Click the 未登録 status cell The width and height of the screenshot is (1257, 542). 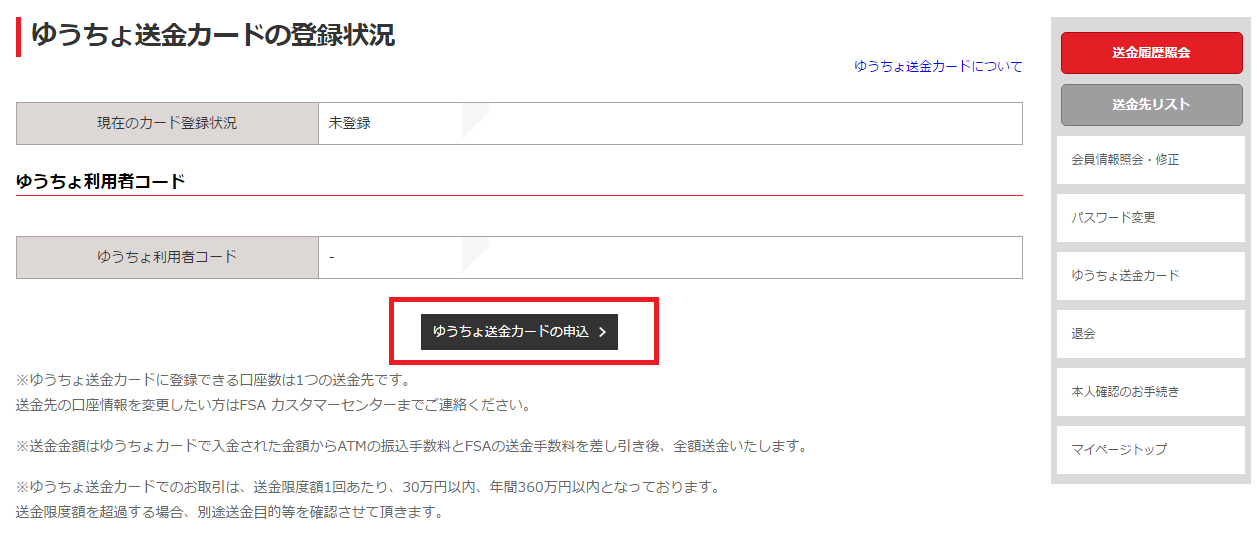[670, 123]
